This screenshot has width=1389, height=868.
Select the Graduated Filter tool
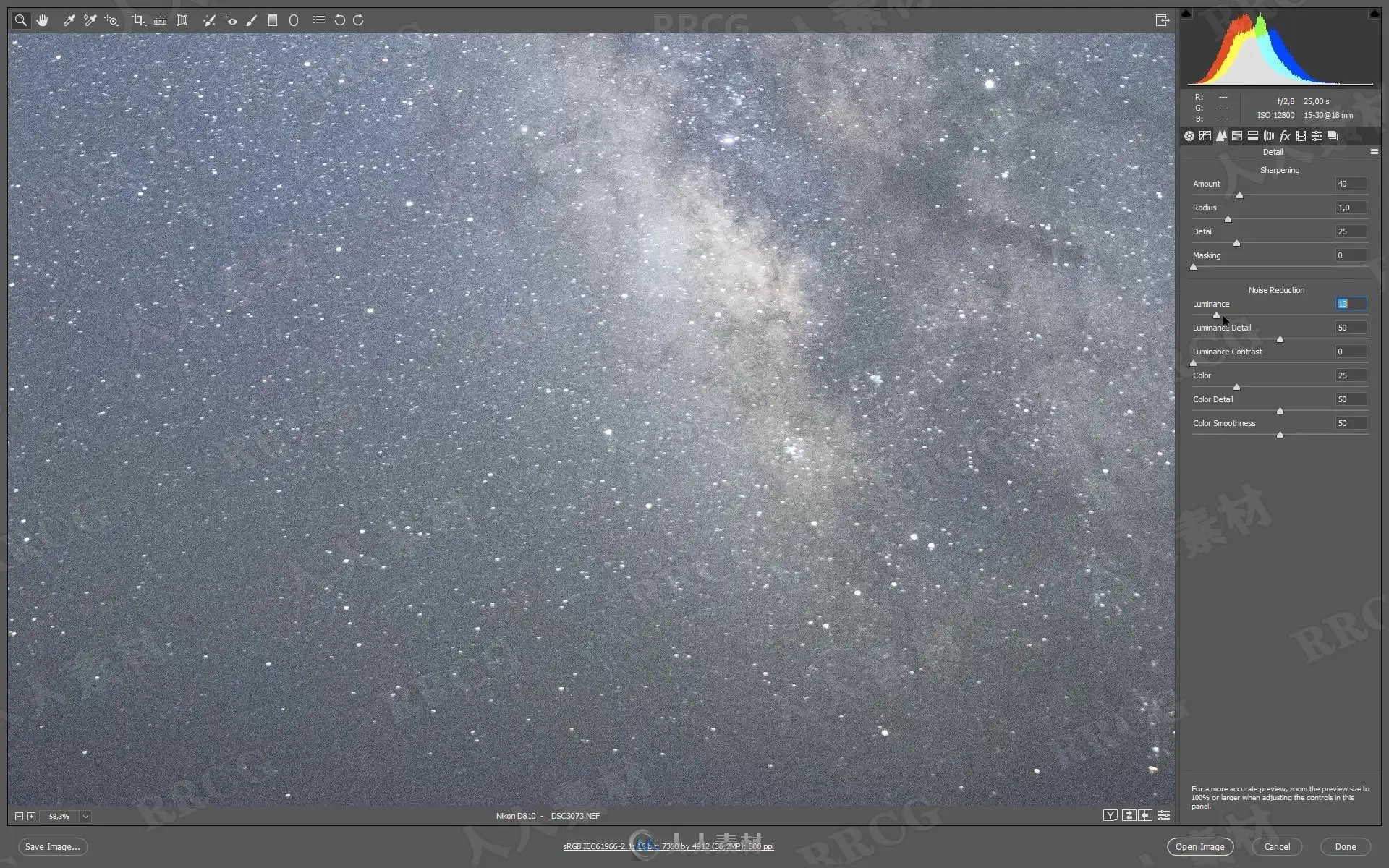[273, 20]
